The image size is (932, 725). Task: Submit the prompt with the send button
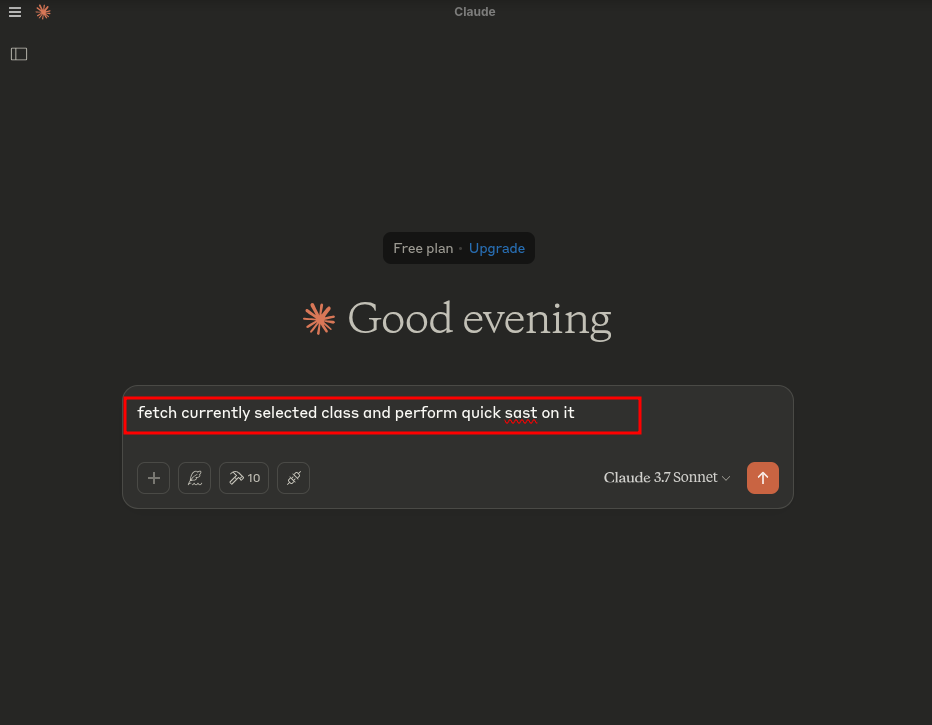pyautogui.click(x=763, y=478)
